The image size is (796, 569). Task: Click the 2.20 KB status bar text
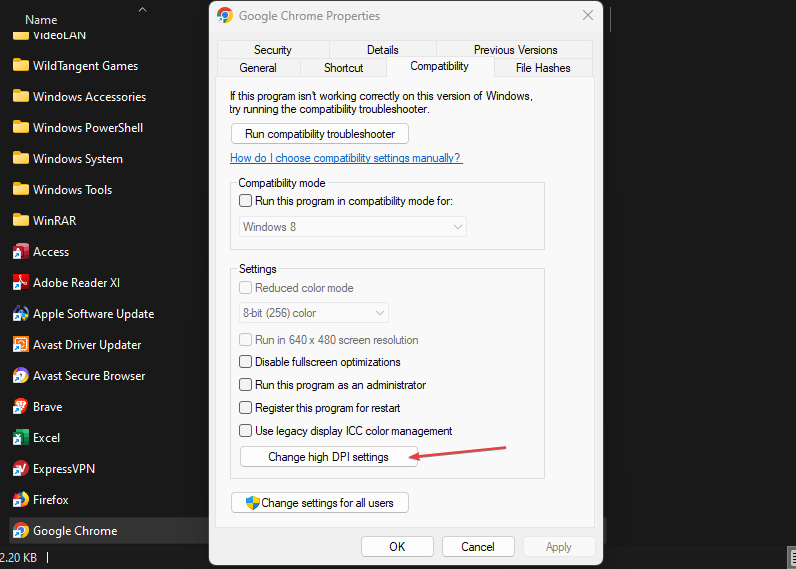[18, 557]
